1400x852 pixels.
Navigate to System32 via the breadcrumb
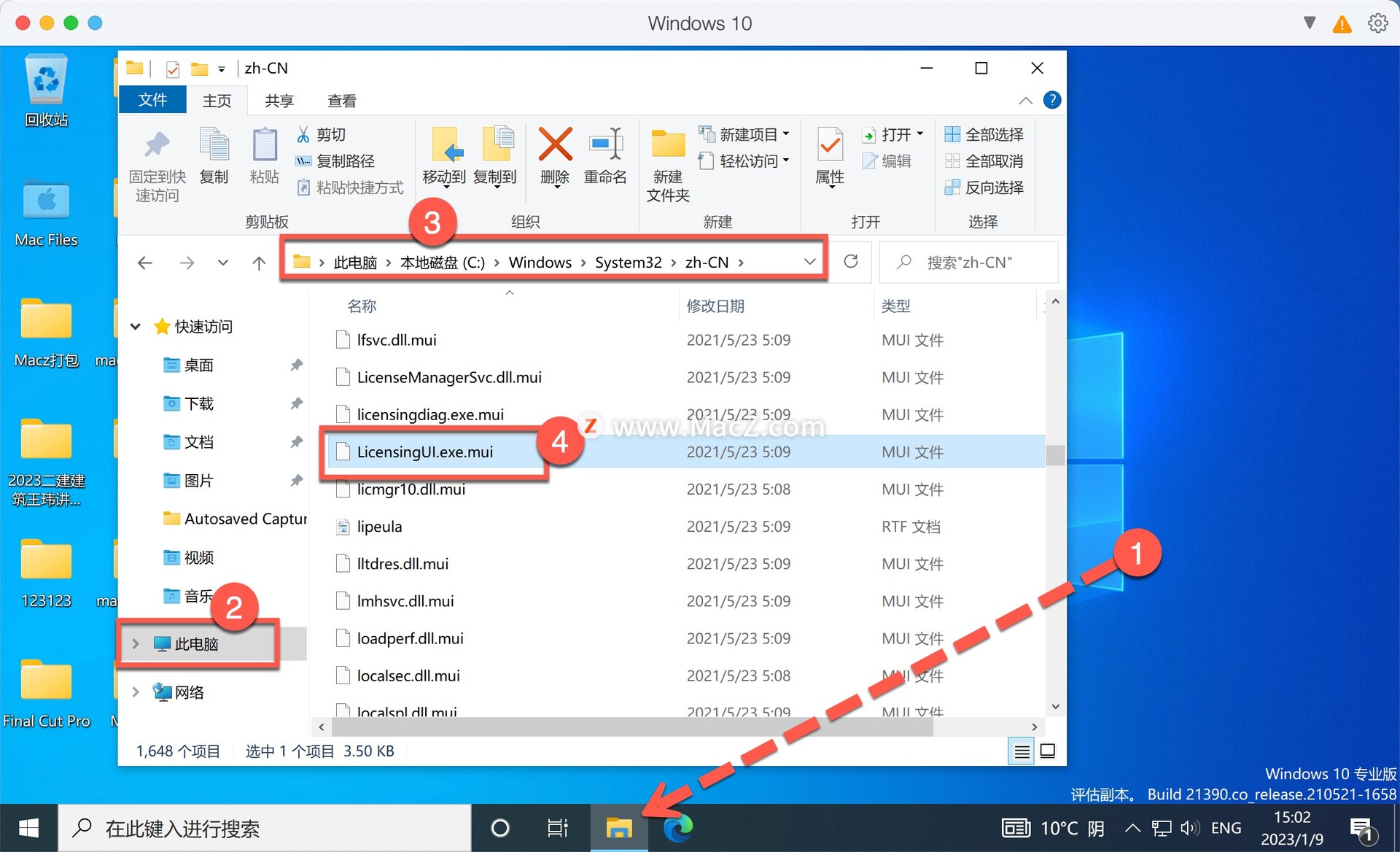tap(628, 262)
